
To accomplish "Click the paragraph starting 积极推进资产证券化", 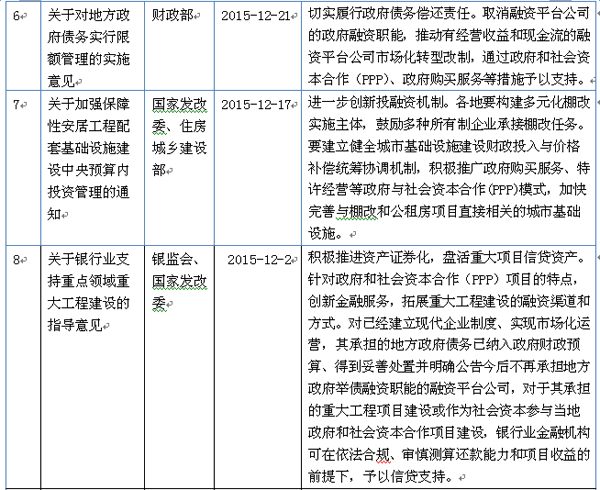I will 449,367.
